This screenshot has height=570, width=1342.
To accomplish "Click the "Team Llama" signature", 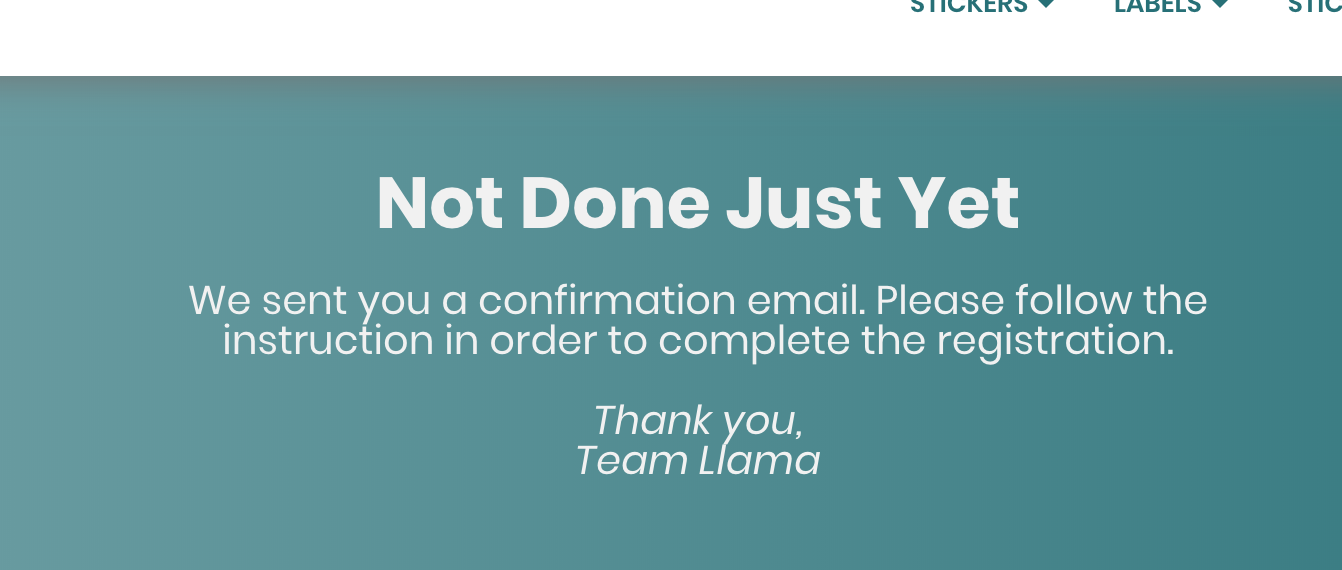I will pyautogui.click(x=698, y=461).
